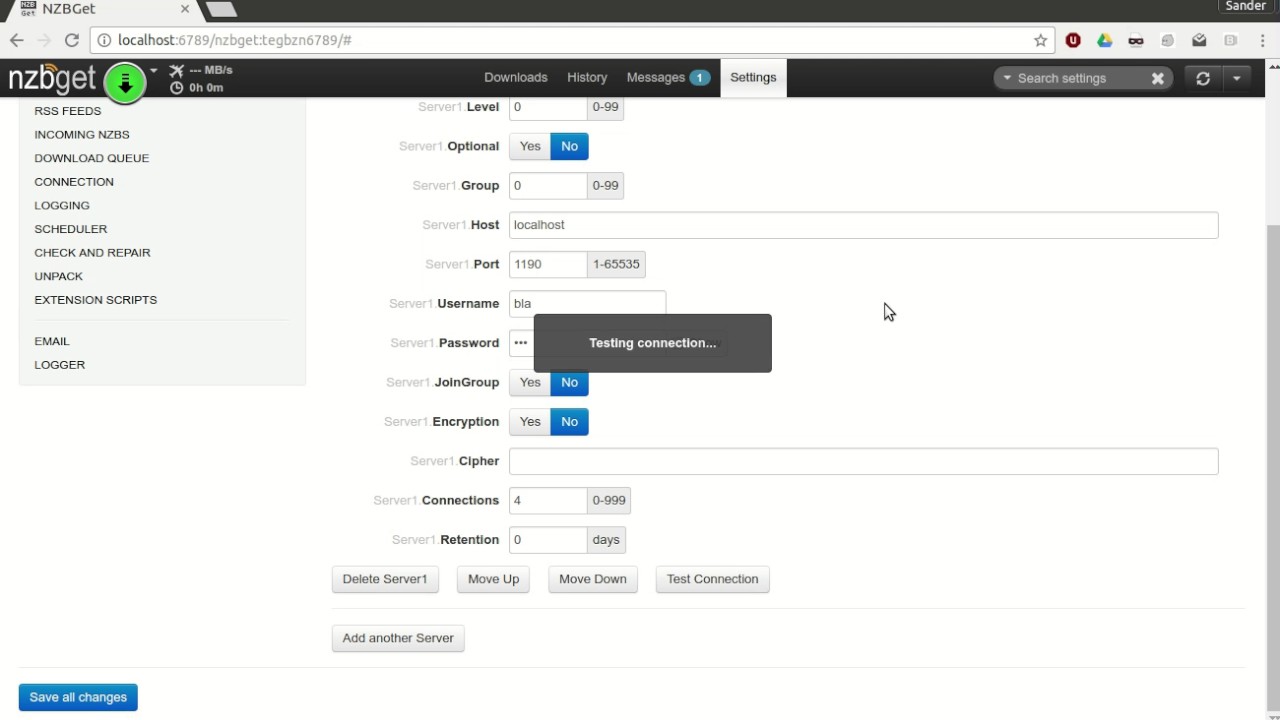Click the Server1.Cipher field
This screenshot has width=1280, height=720.
864,461
